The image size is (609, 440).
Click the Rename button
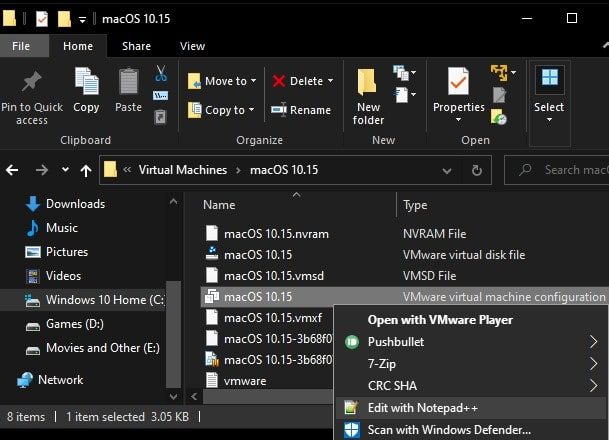pos(301,110)
